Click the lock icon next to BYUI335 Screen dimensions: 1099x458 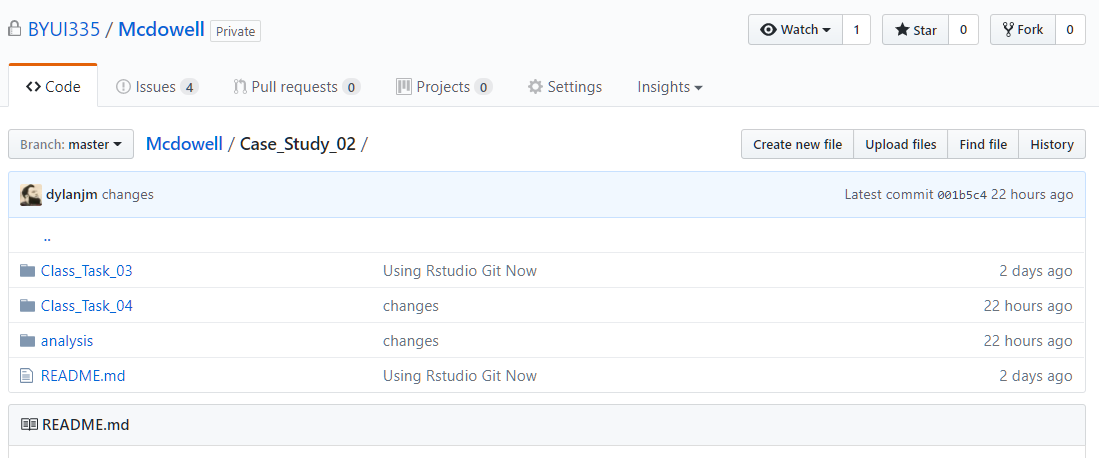tap(15, 30)
